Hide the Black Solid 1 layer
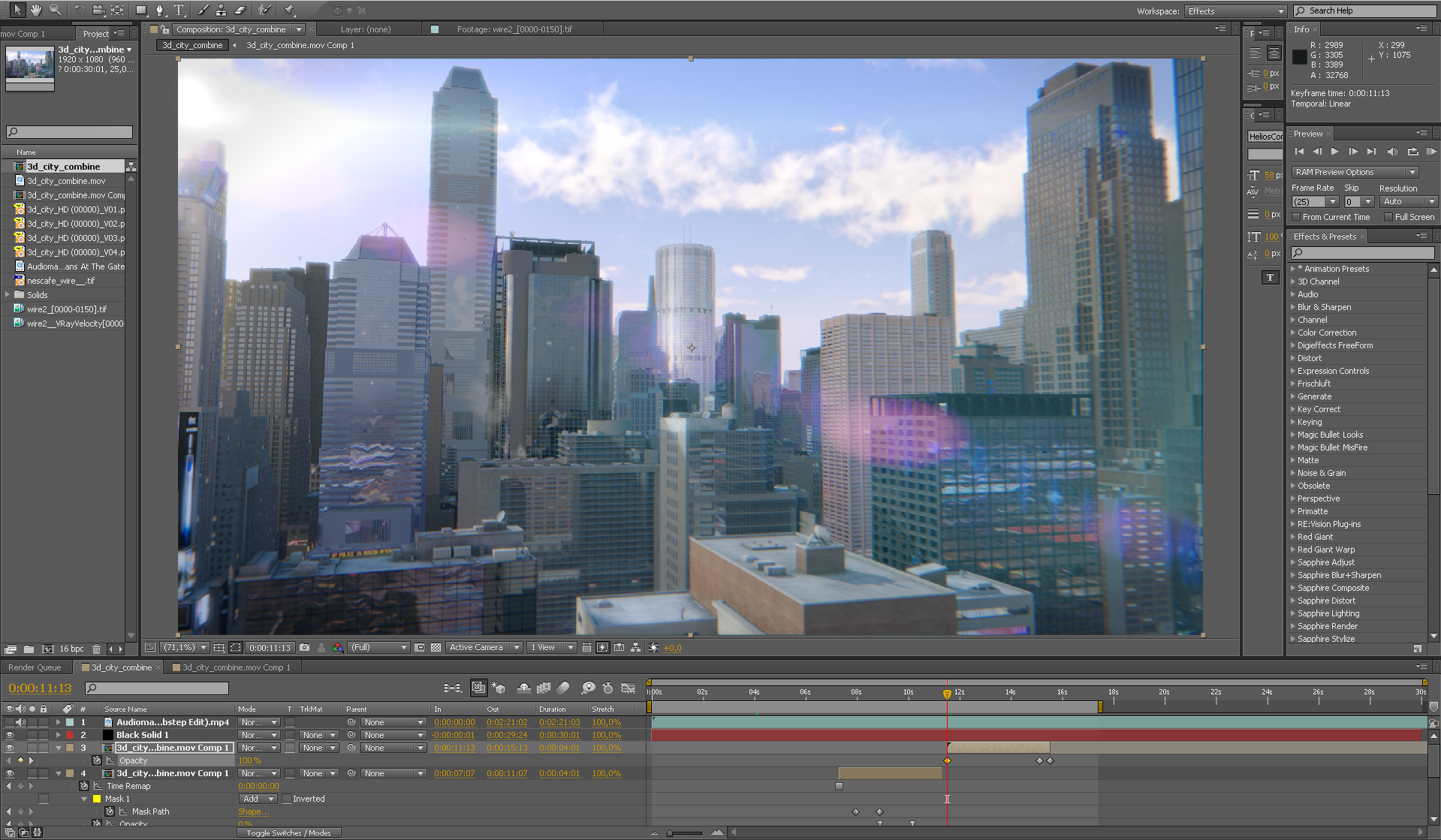Screen dimensions: 1441x840 coord(9,735)
